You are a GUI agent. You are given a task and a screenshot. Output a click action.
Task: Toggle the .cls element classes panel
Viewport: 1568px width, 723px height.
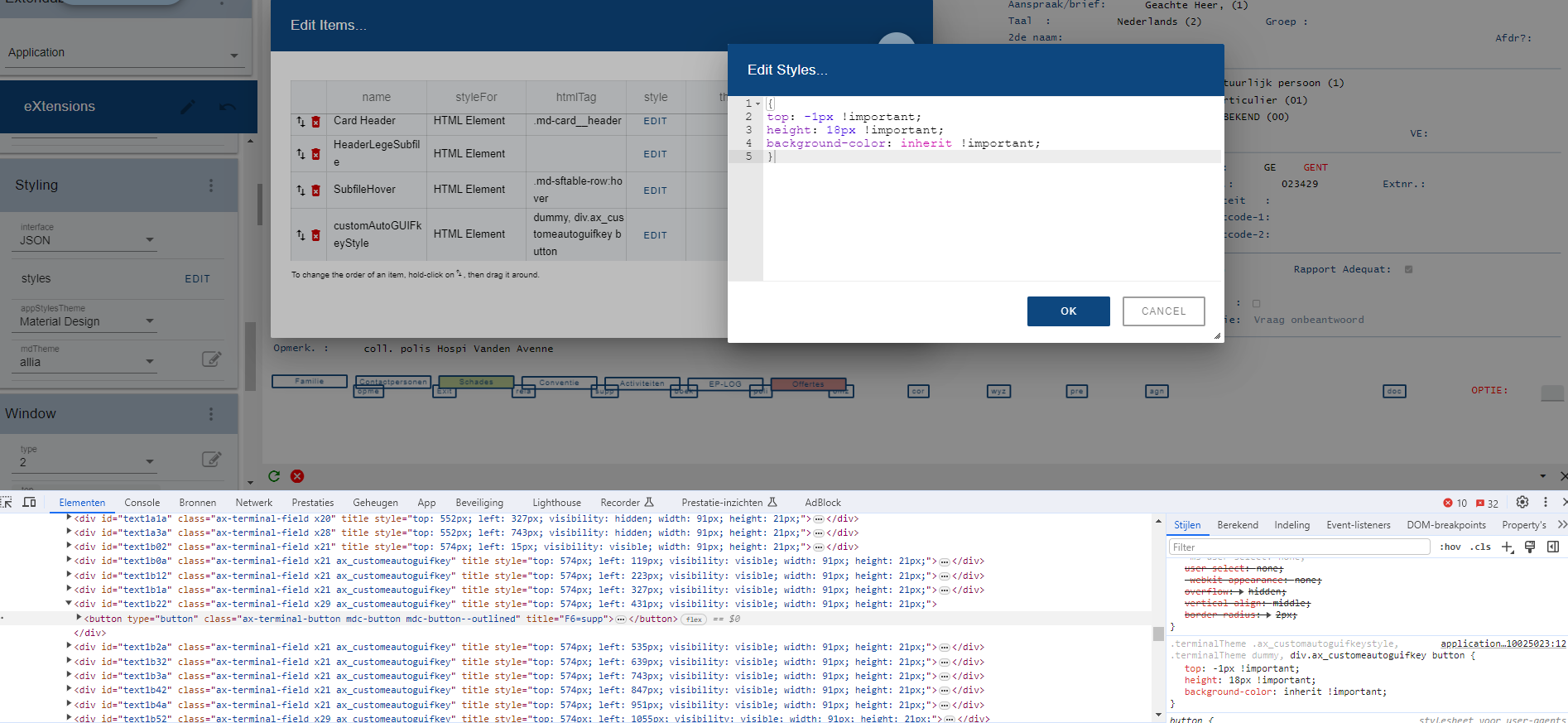pyautogui.click(x=1480, y=547)
